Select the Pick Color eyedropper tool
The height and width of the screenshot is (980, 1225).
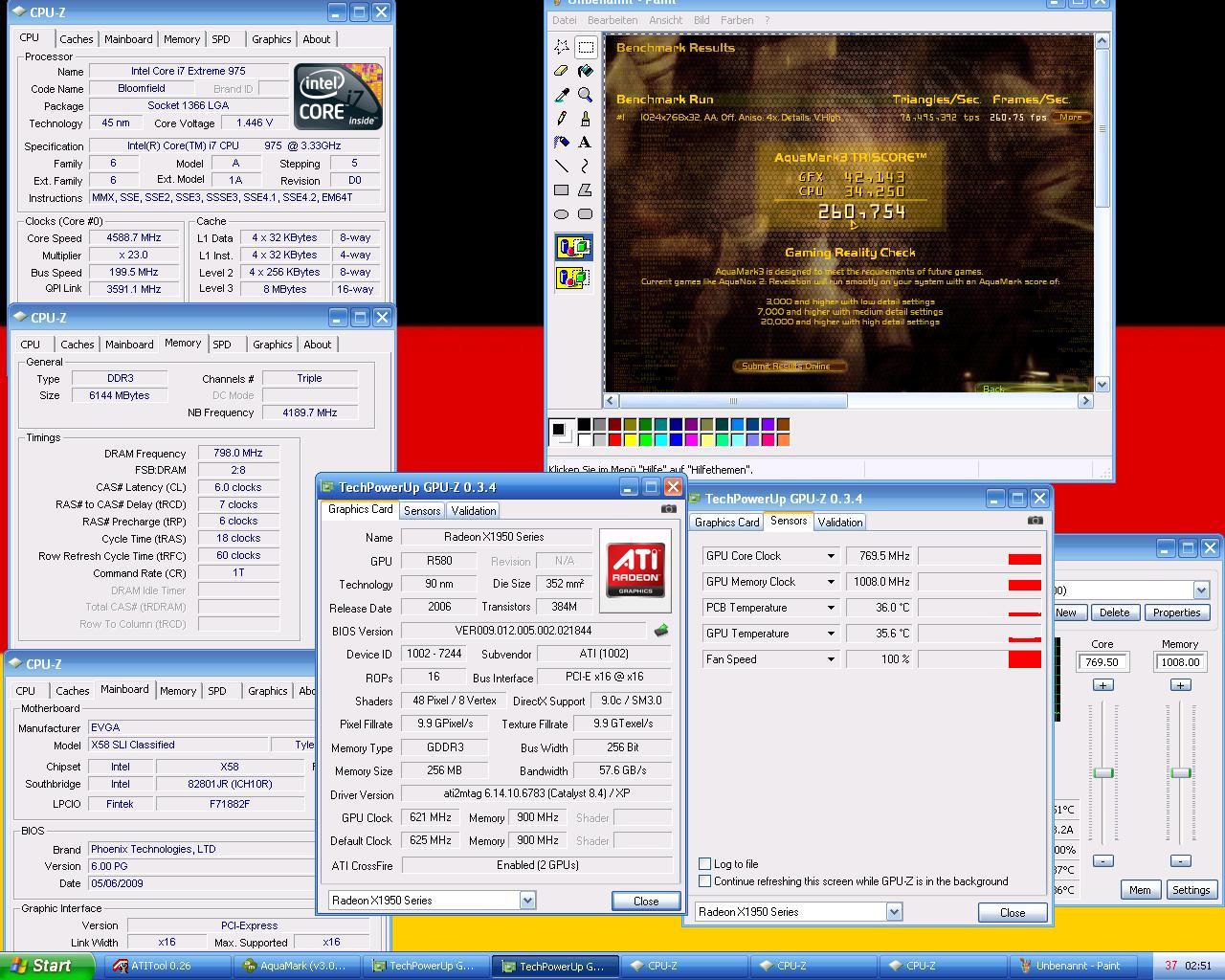(x=562, y=95)
